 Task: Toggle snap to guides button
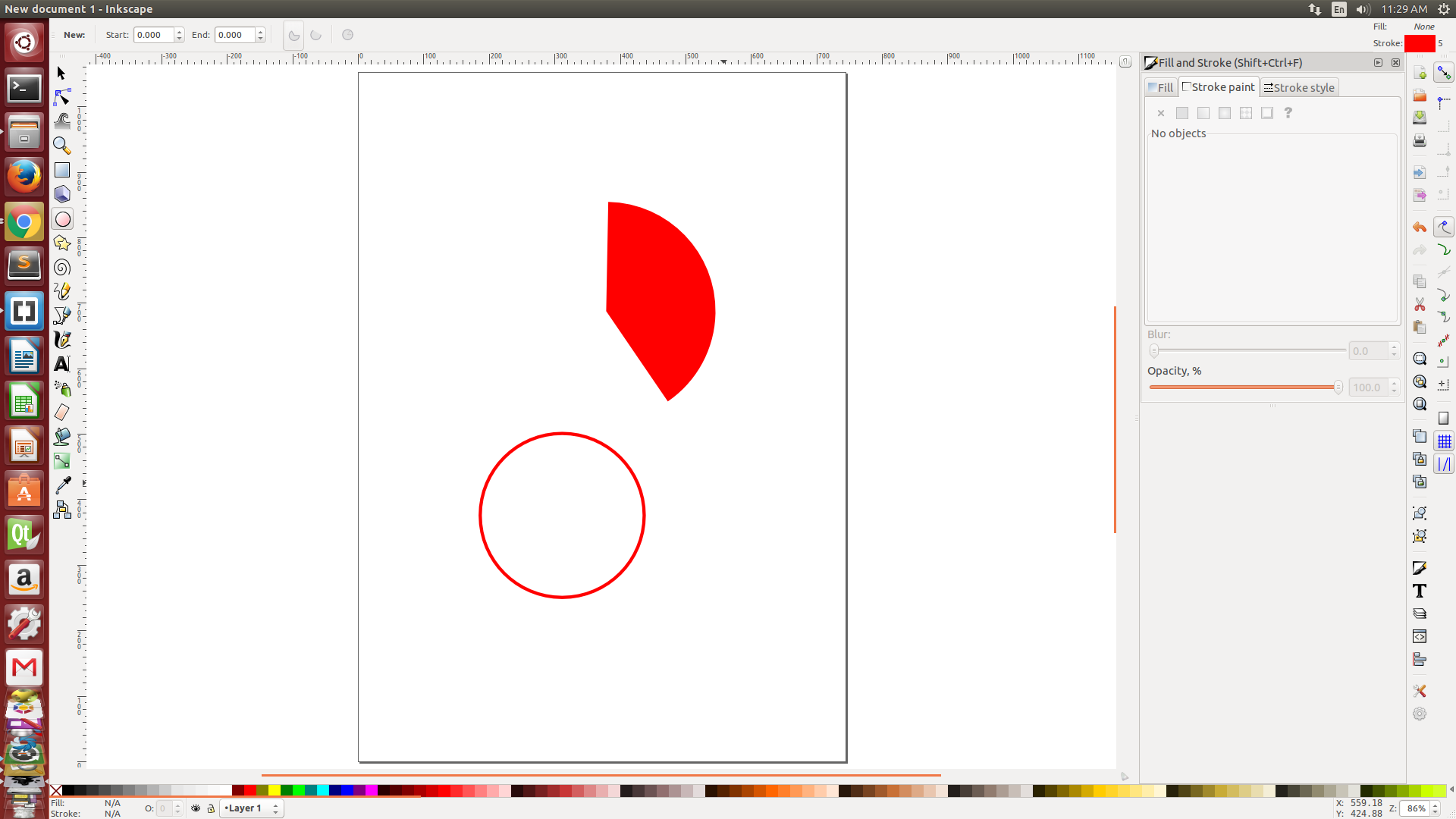tap(1444, 464)
